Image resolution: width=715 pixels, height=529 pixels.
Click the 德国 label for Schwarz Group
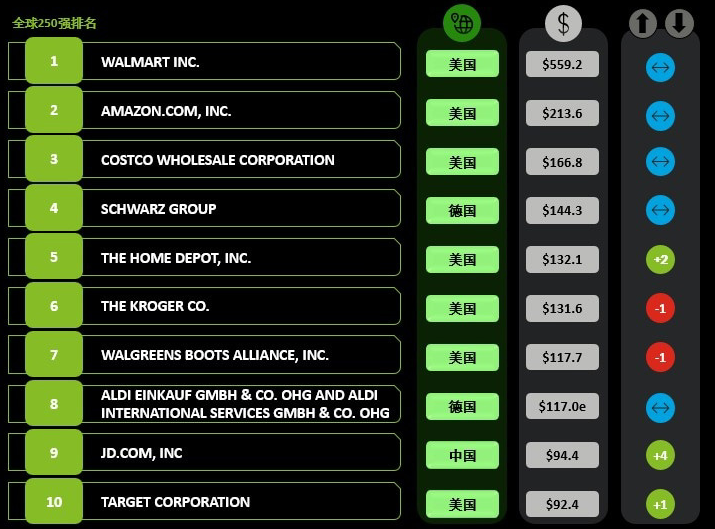tap(462, 210)
